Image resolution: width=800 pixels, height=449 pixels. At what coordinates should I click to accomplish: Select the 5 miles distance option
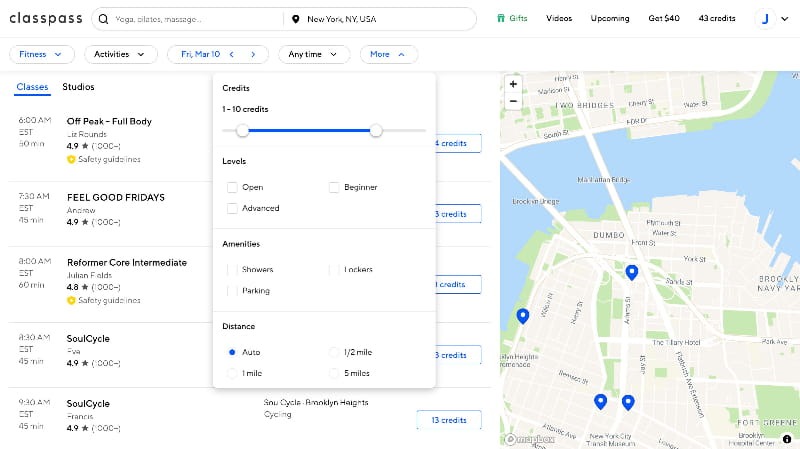334,373
